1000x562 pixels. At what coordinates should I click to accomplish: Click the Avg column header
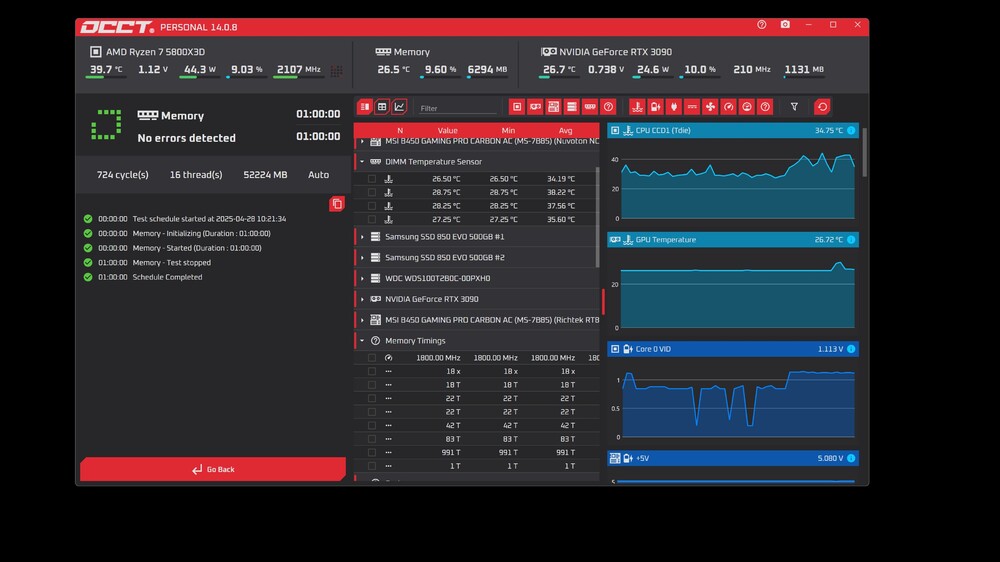click(x=565, y=131)
